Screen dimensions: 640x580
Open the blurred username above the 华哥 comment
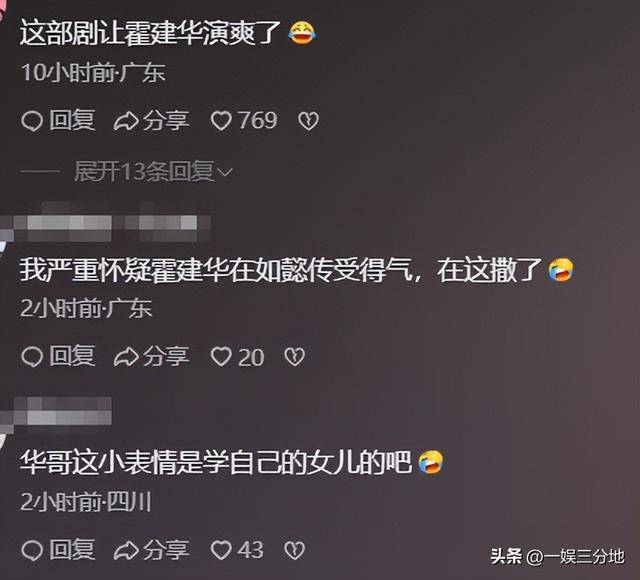[x=61, y=412]
